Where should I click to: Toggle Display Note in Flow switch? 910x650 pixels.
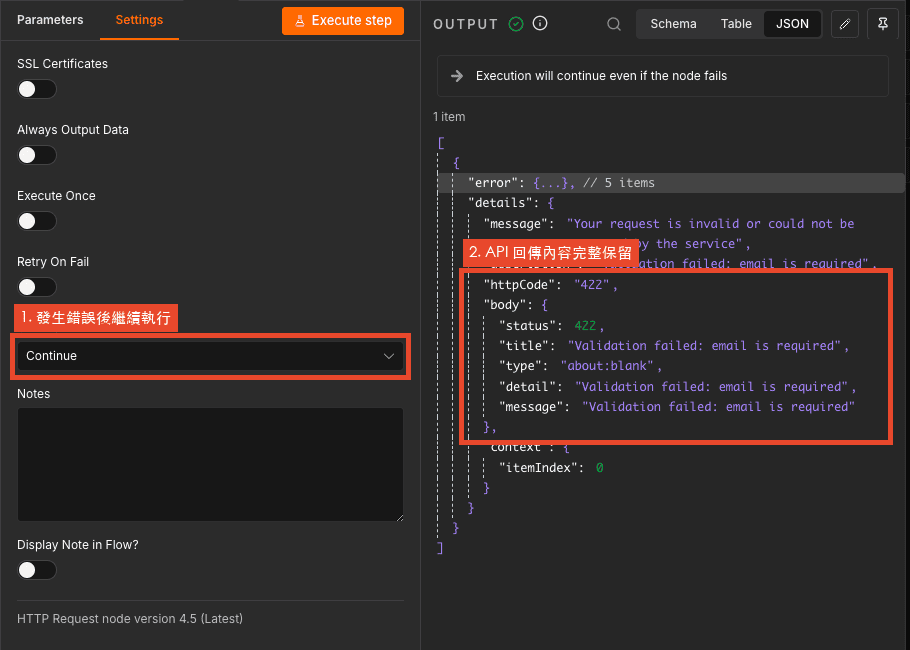tap(37, 570)
